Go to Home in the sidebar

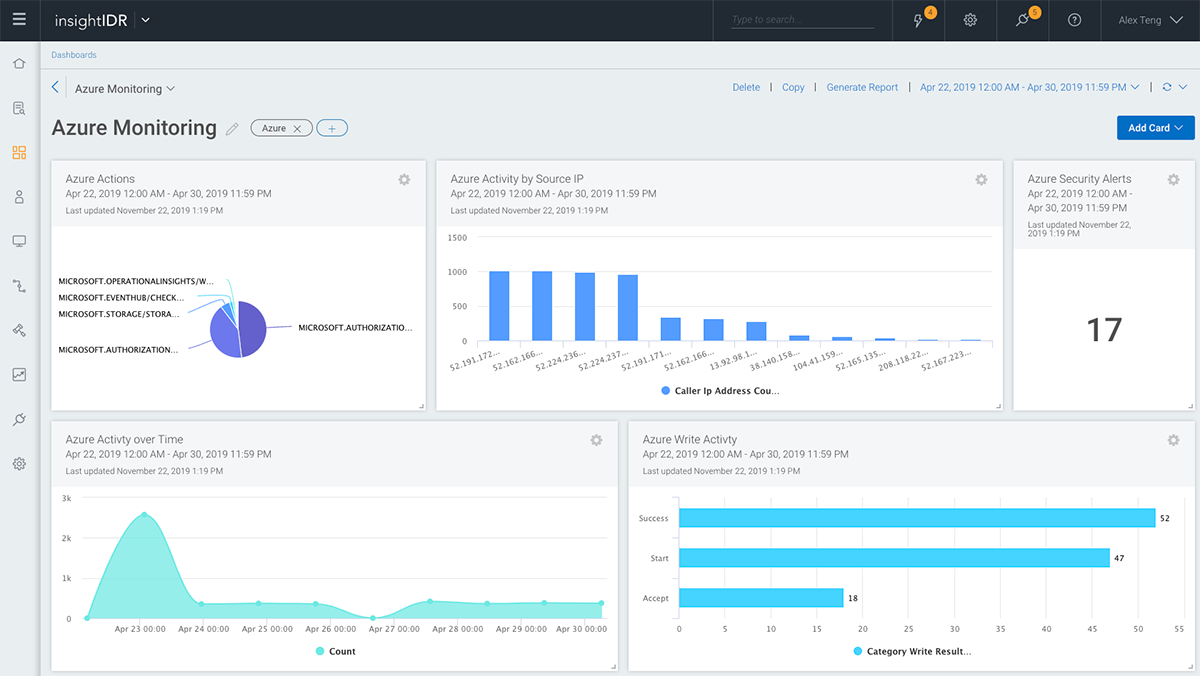[19, 64]
